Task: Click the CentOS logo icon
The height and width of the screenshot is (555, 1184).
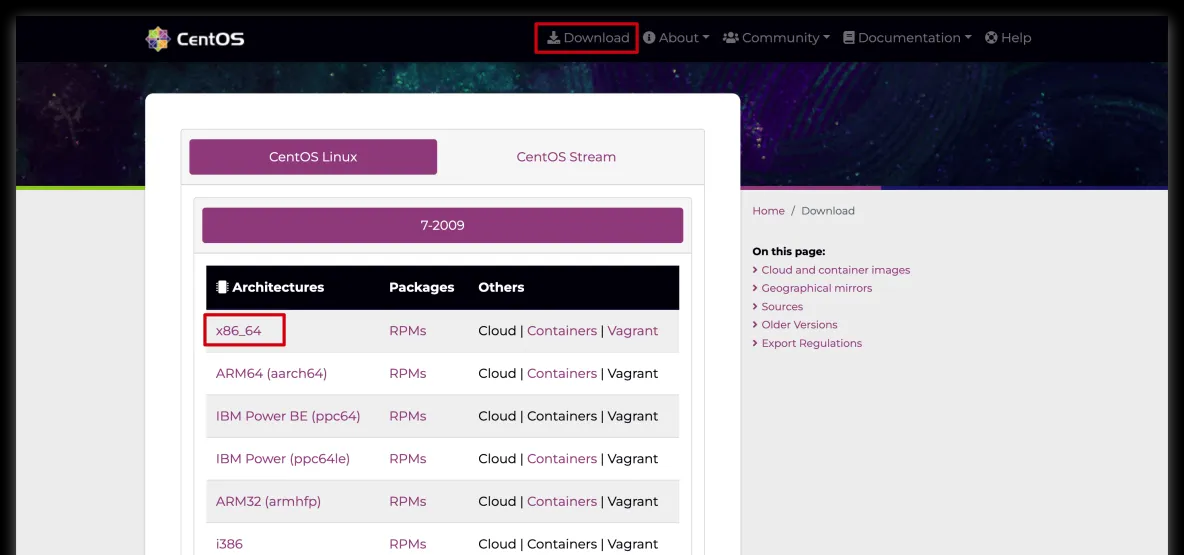Action: [x=158, y=39]
